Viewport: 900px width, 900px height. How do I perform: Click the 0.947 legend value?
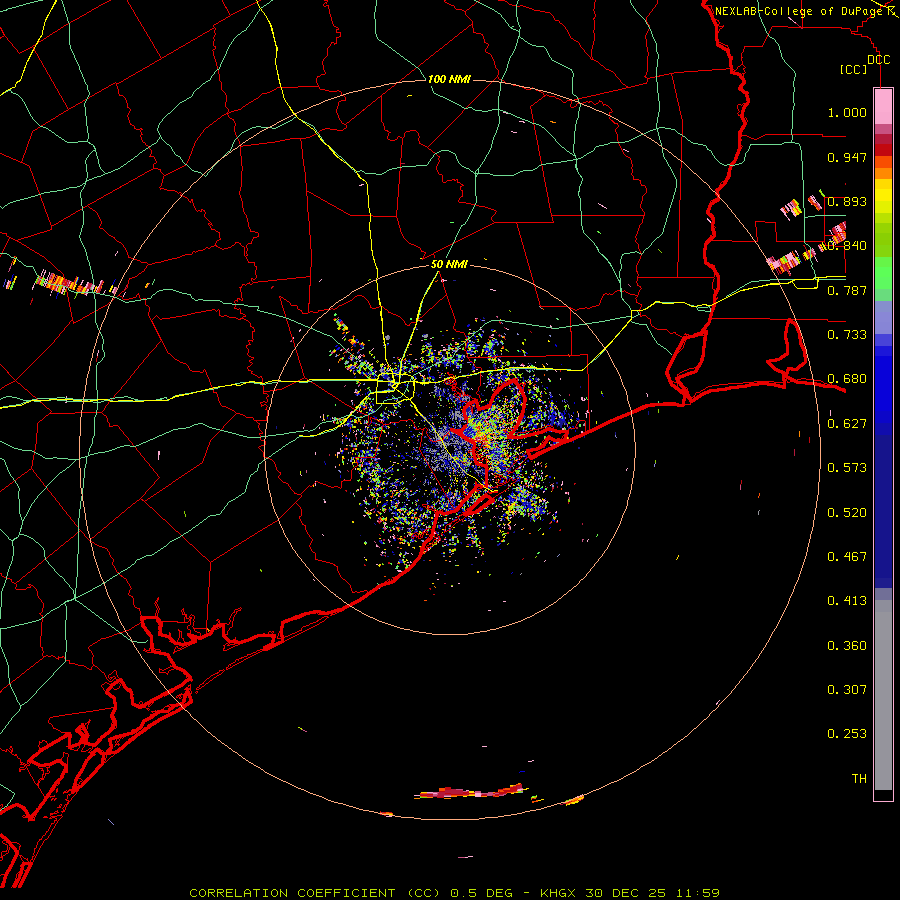point(847,157)
